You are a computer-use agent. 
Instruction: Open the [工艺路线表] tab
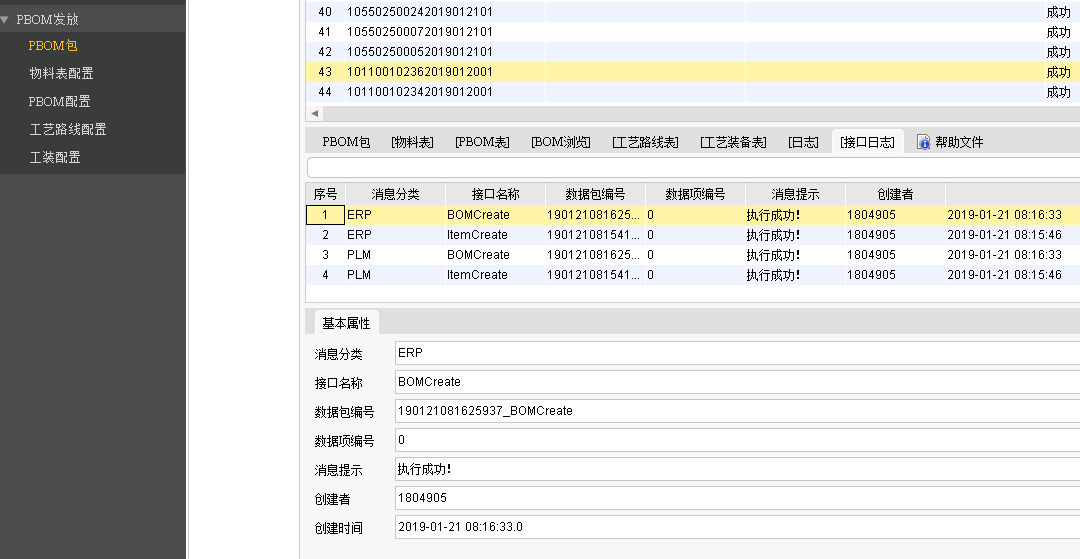click(x=645, y=142)
